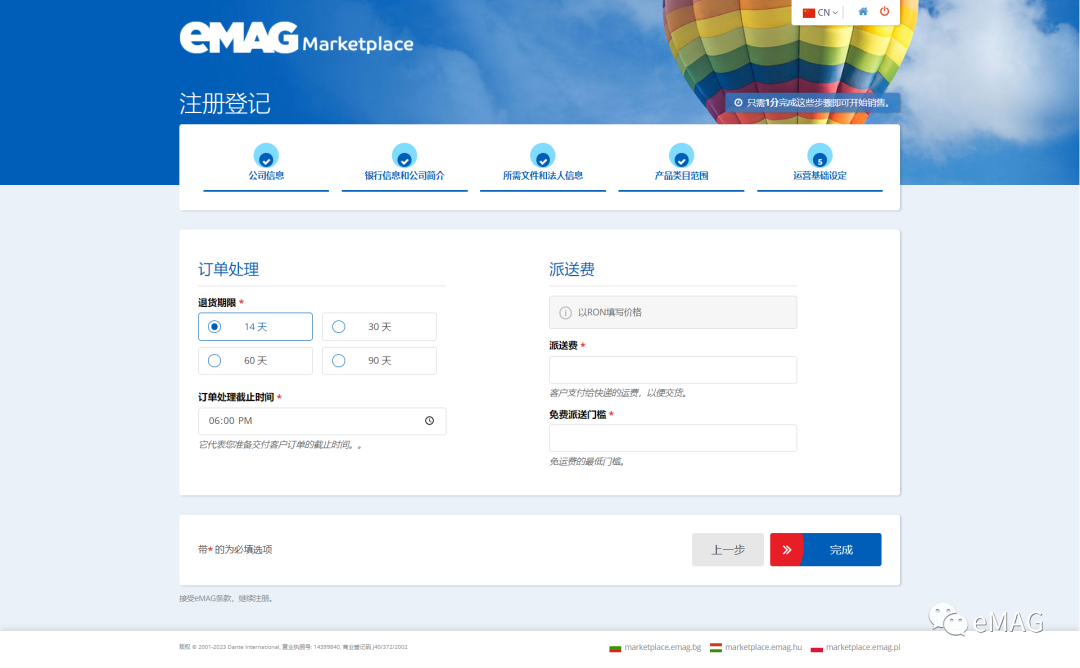
Task: Click inside the 派送费 input field
Action: (x=673, y=369)
